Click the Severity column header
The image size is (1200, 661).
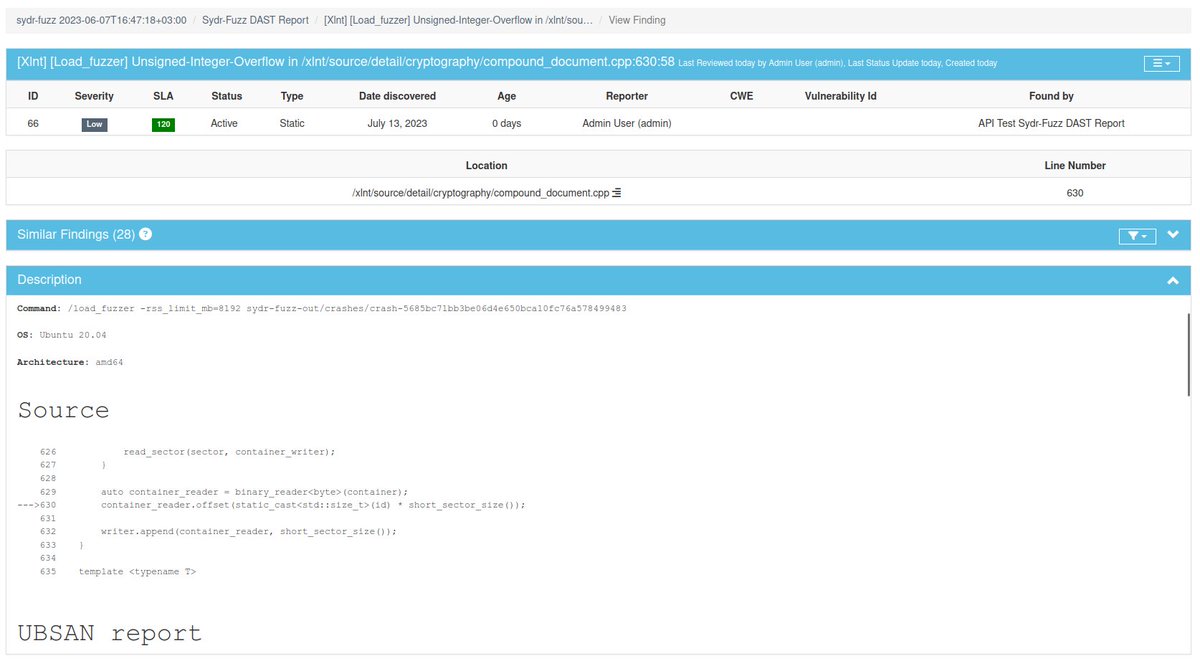tap(94, 96)
